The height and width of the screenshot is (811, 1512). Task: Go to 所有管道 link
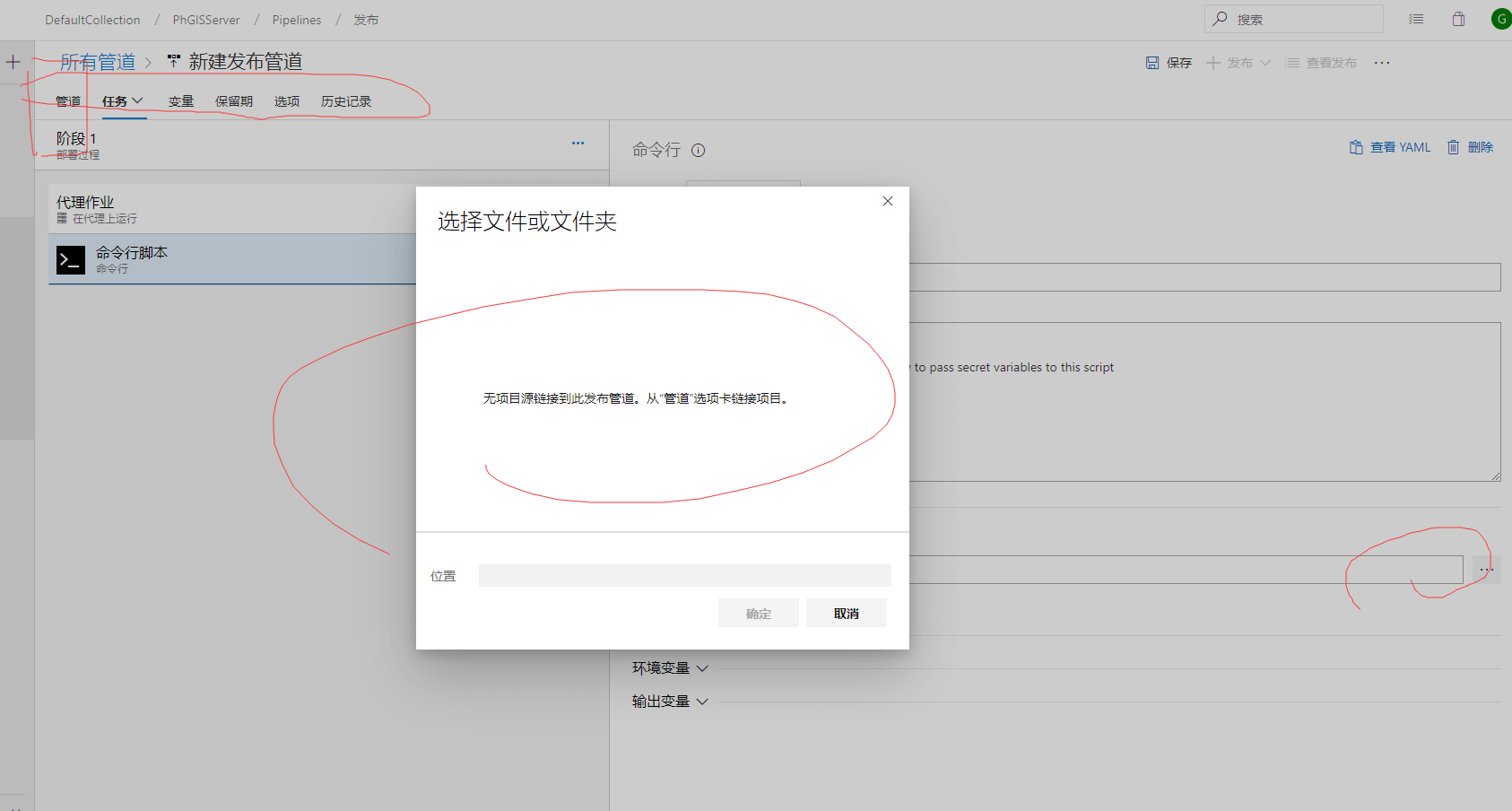[98, 62]
